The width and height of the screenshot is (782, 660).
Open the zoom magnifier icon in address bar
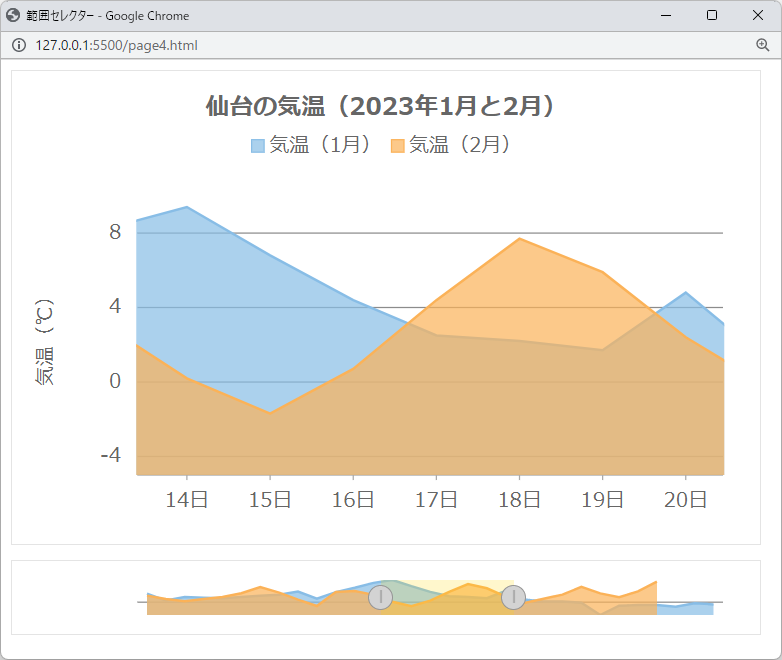point(763,45)
